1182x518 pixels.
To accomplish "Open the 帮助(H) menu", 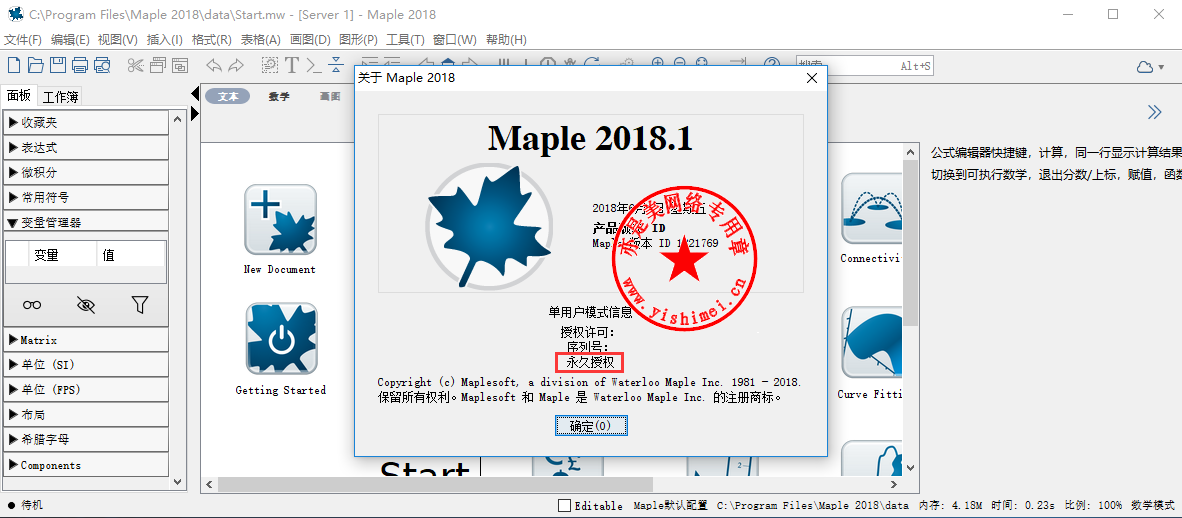I will (x=507, y=40).
